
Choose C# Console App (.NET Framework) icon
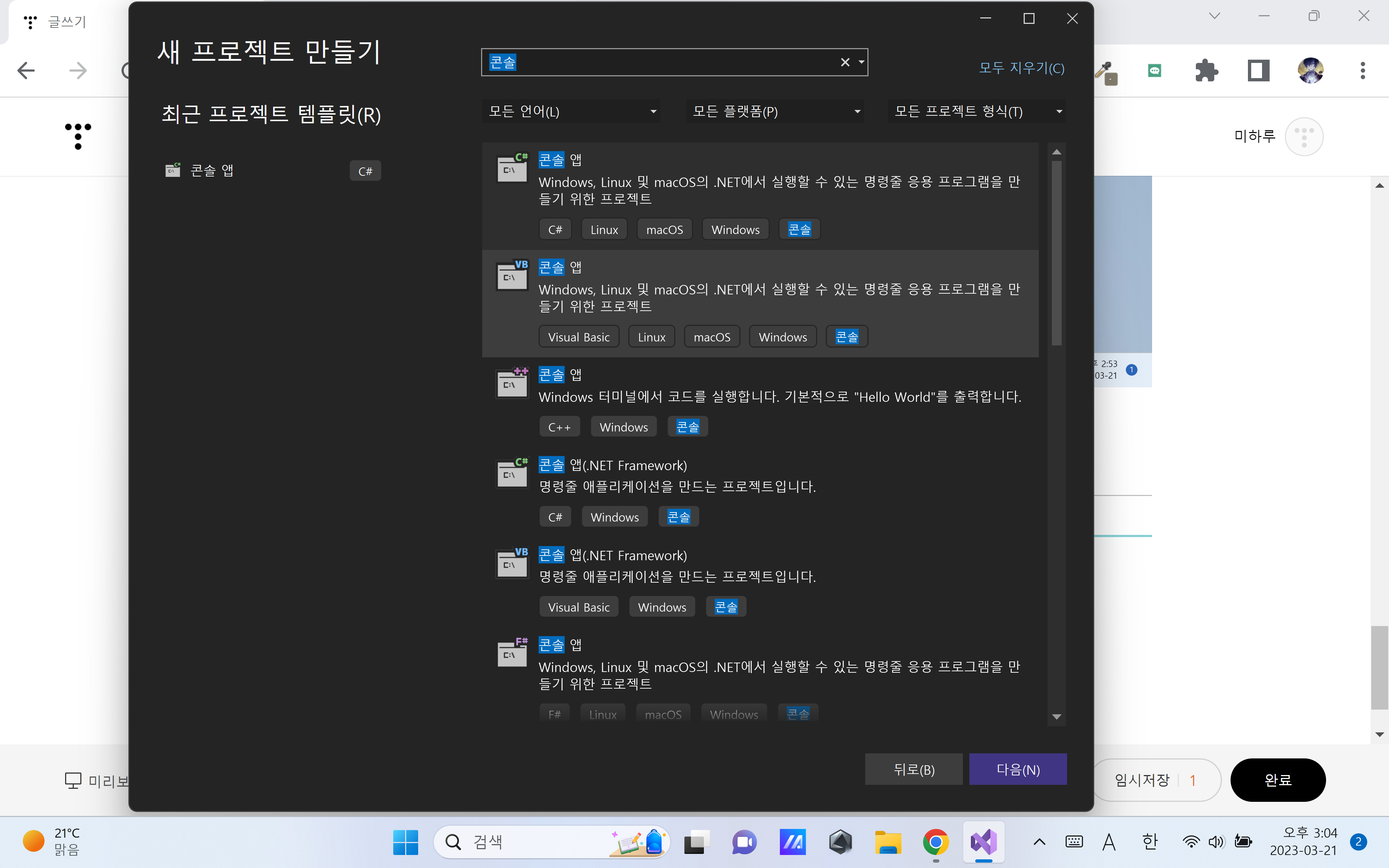click(x=512, y=474)
